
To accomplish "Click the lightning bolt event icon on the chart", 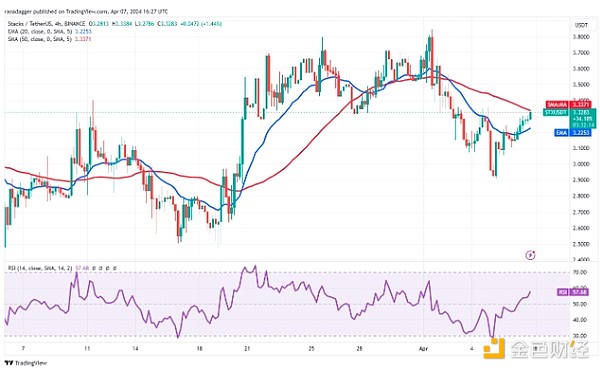I will coord(530,255).
